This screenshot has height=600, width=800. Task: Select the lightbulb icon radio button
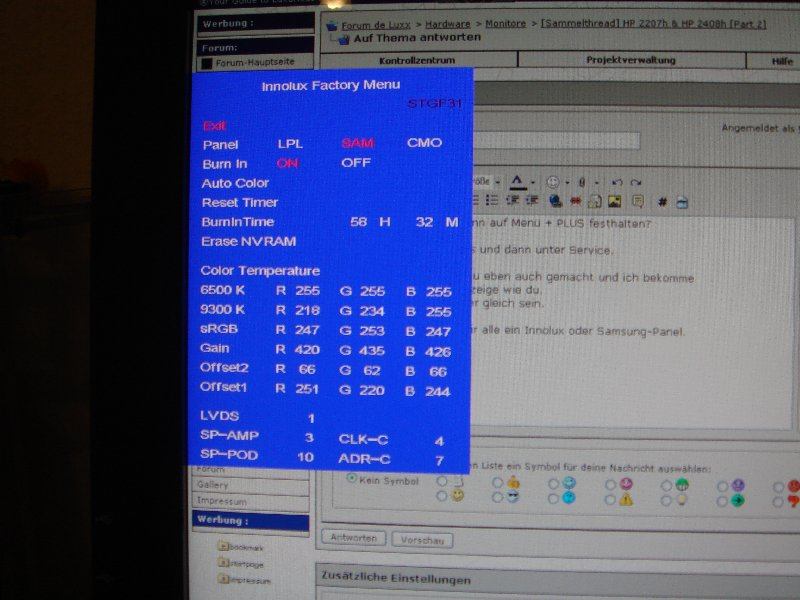666,501
